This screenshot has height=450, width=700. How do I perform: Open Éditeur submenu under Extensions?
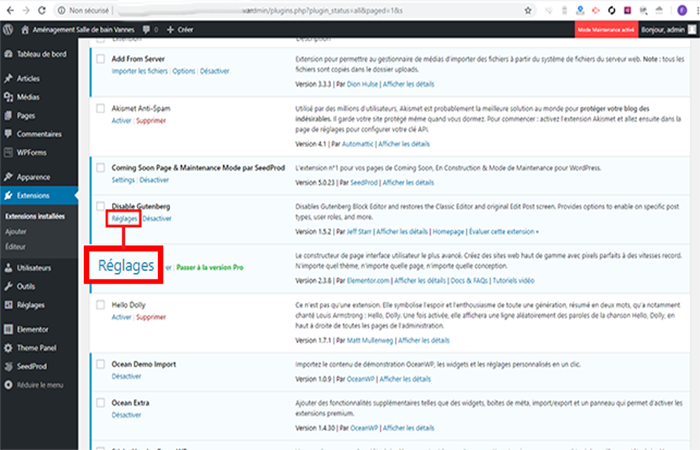pos(15,246)
